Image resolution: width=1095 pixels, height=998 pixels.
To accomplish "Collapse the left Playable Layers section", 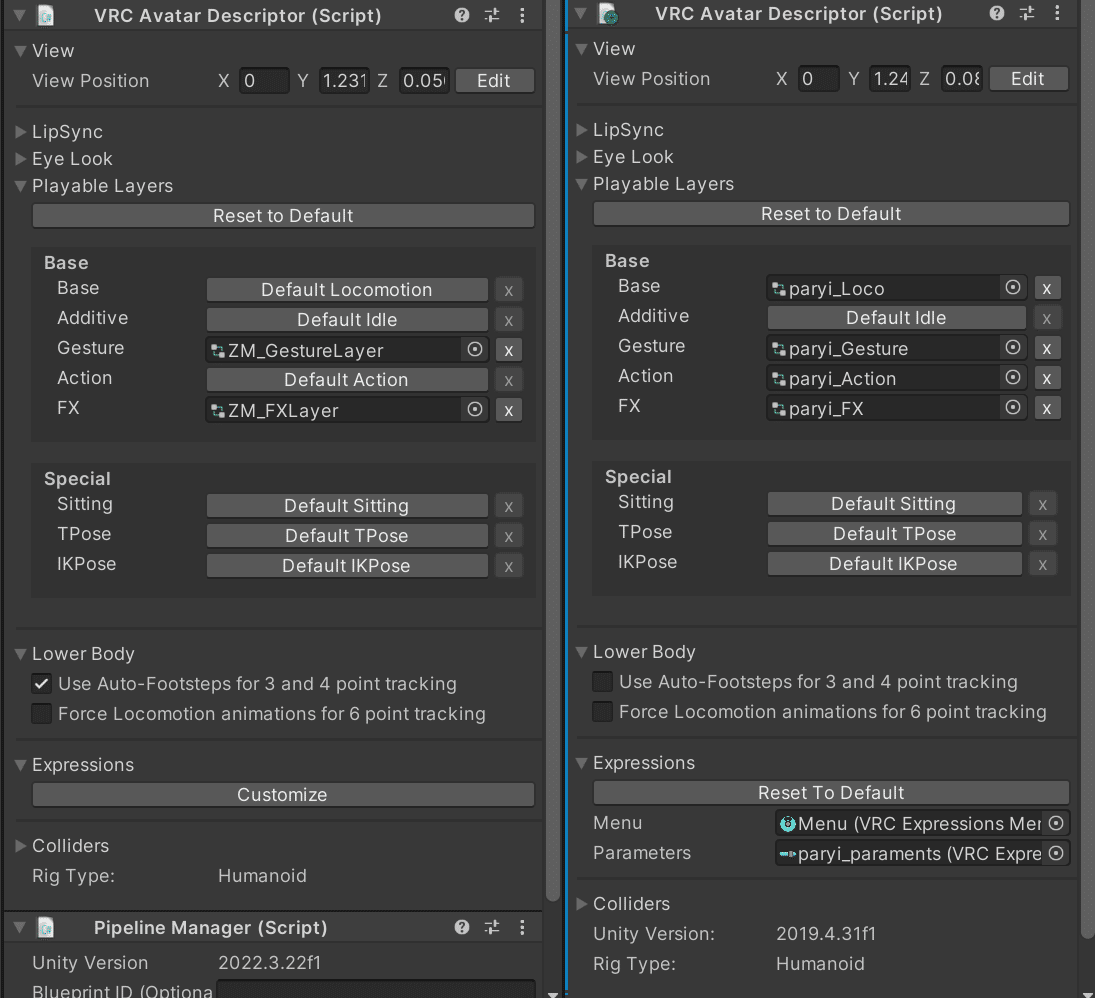I will tap(19, 185).
